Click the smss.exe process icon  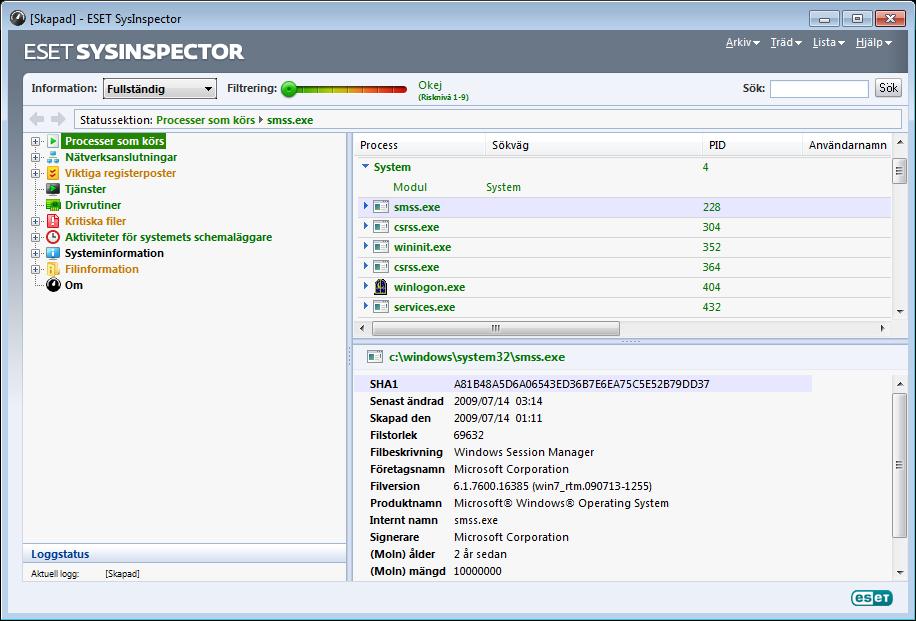click(381, 207)
